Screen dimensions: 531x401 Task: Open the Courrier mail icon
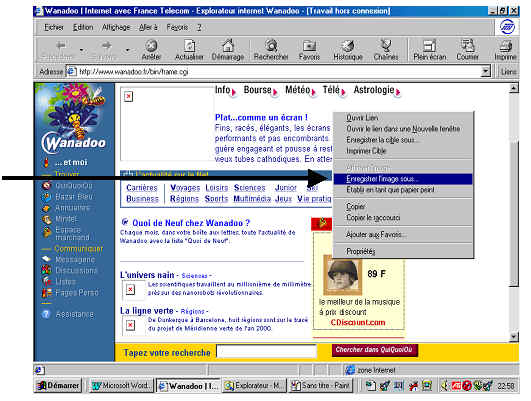tap(467, 46)
